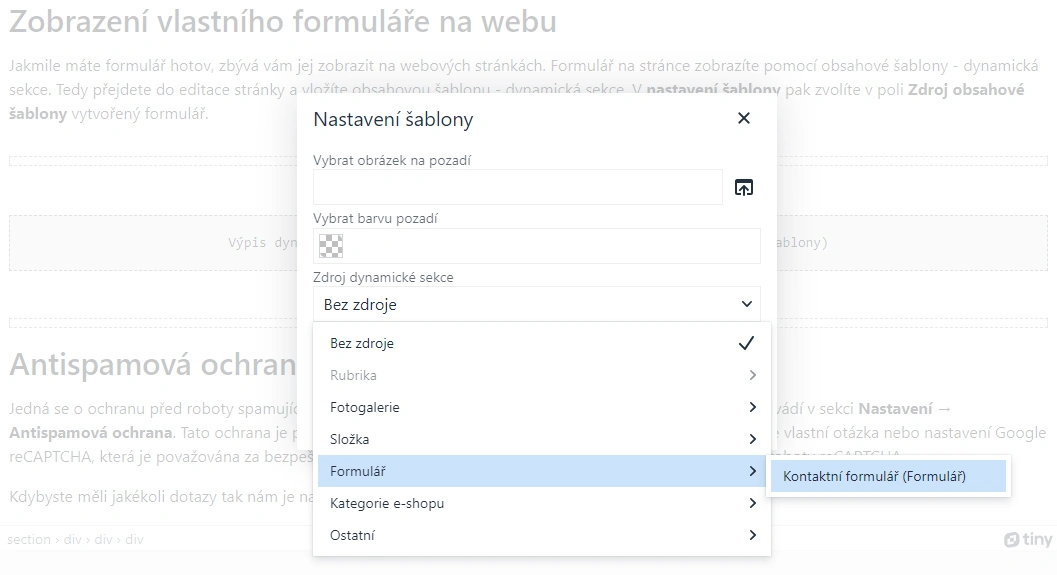Click the Složka chevron arrow
This screenshot has height=575, width=1057.
click(x=752, y=439)
